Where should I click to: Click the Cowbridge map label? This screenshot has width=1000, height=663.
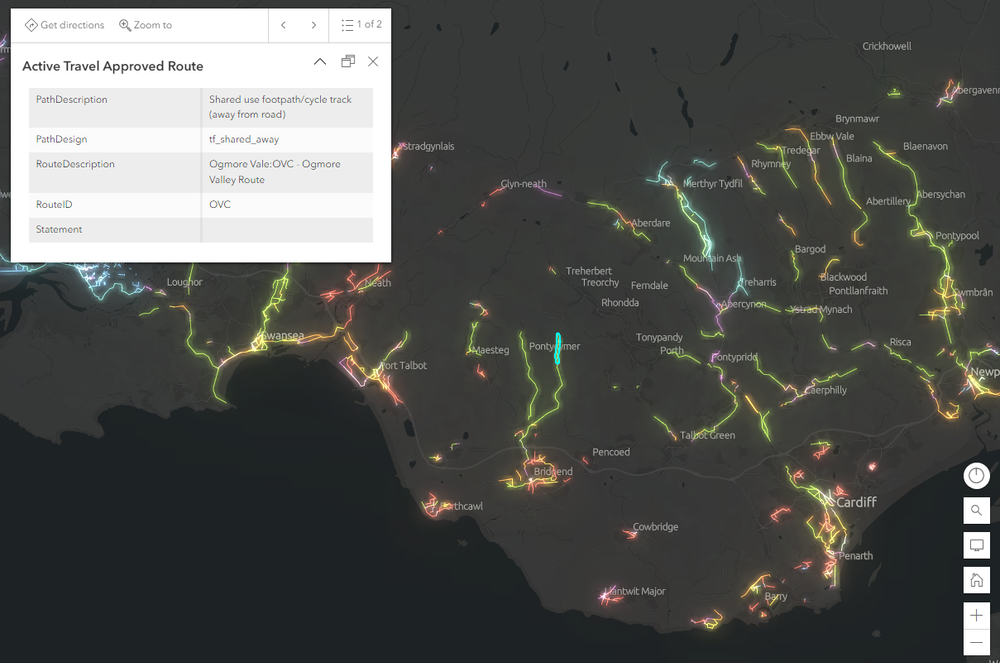coord(655,527)
